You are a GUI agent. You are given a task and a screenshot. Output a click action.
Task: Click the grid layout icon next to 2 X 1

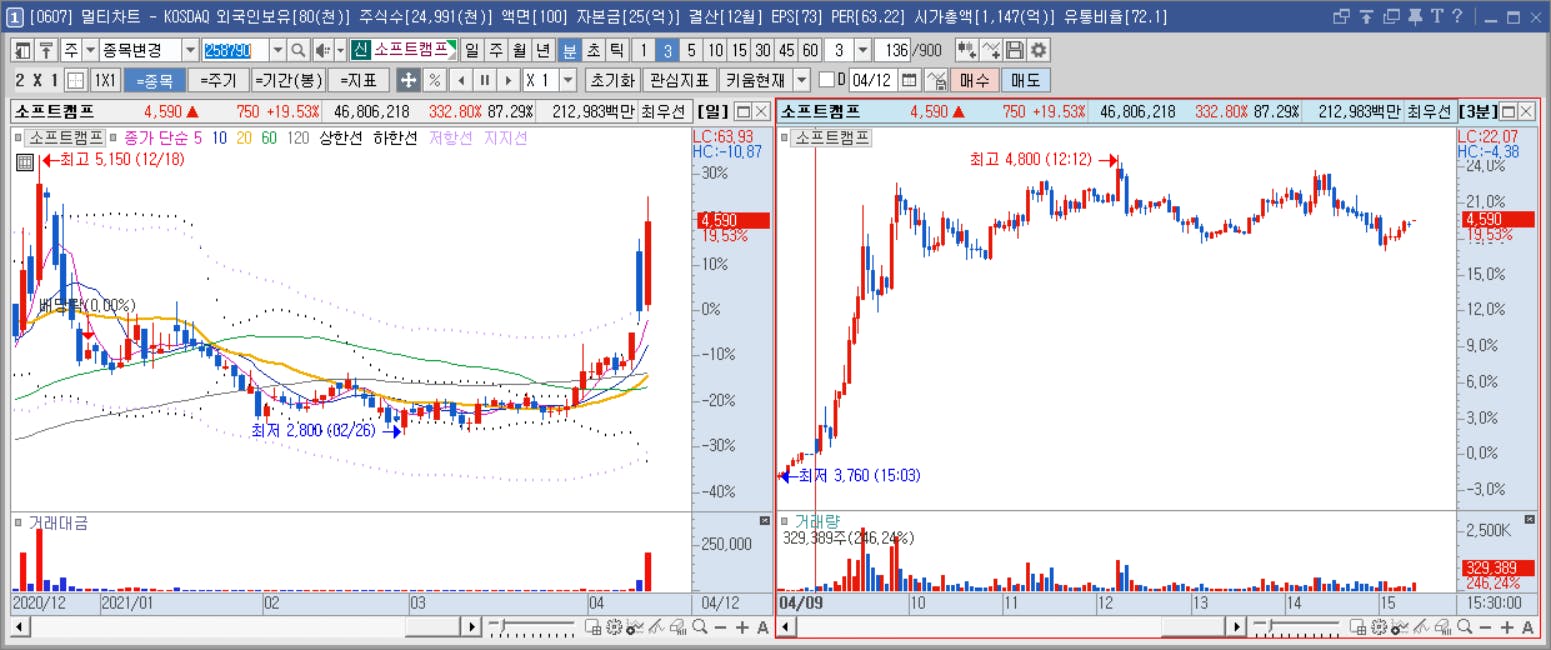75,80
